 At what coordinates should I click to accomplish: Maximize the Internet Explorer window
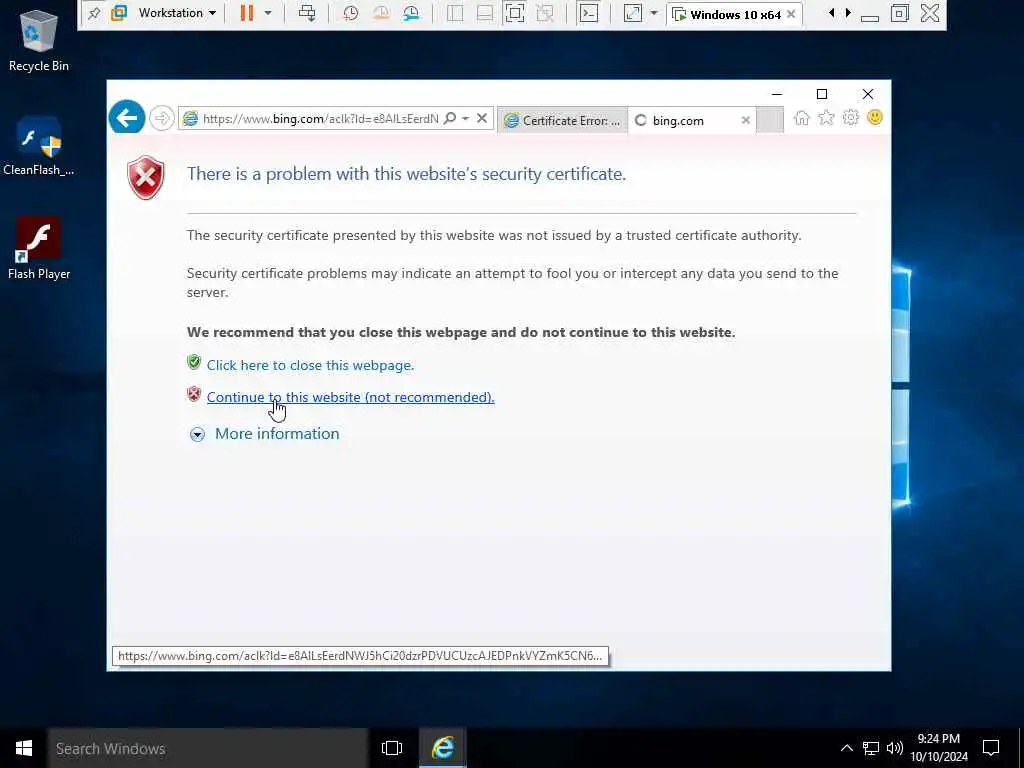click(822, 95)
